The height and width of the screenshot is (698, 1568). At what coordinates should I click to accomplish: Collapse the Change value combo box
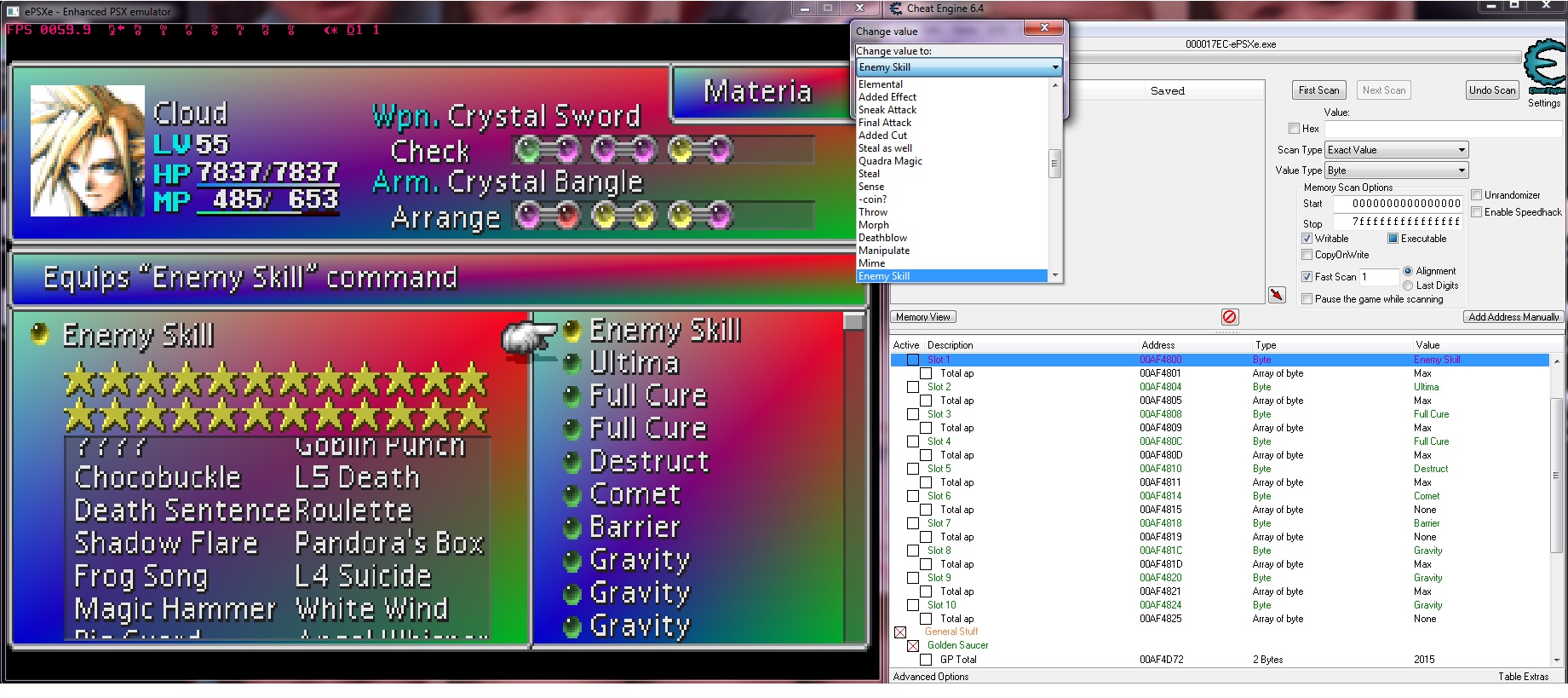(1055, 67)
